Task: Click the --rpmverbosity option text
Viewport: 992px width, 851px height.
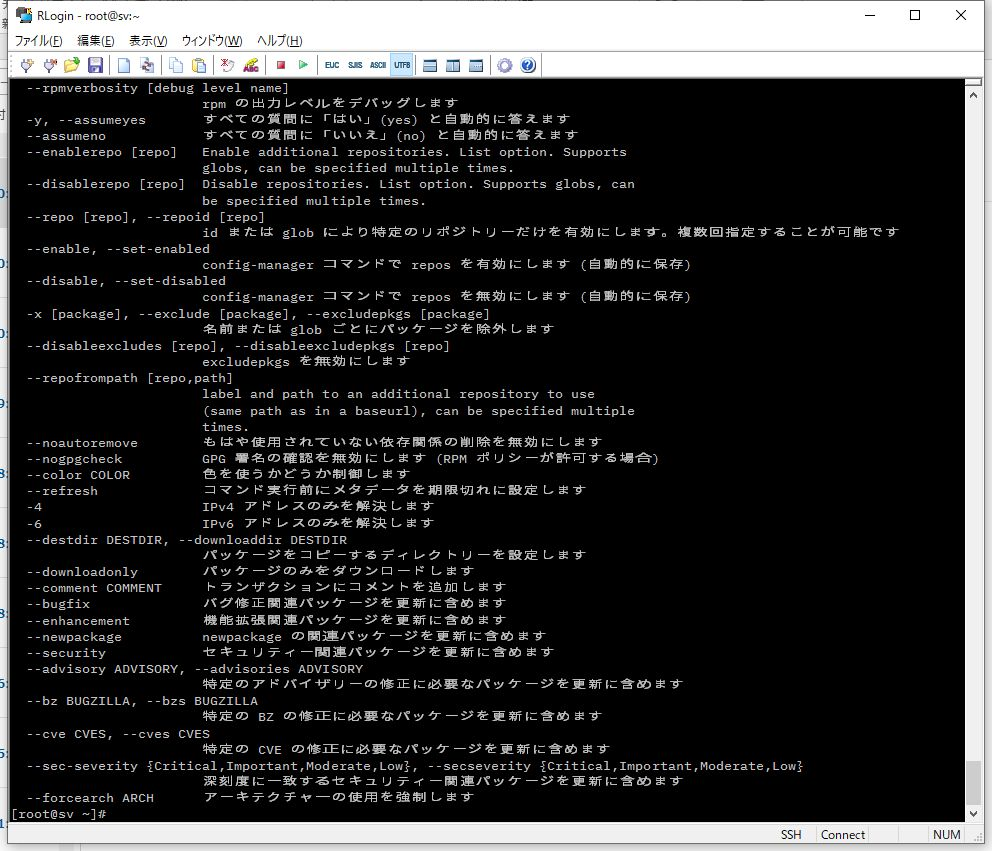Action: 82,88
